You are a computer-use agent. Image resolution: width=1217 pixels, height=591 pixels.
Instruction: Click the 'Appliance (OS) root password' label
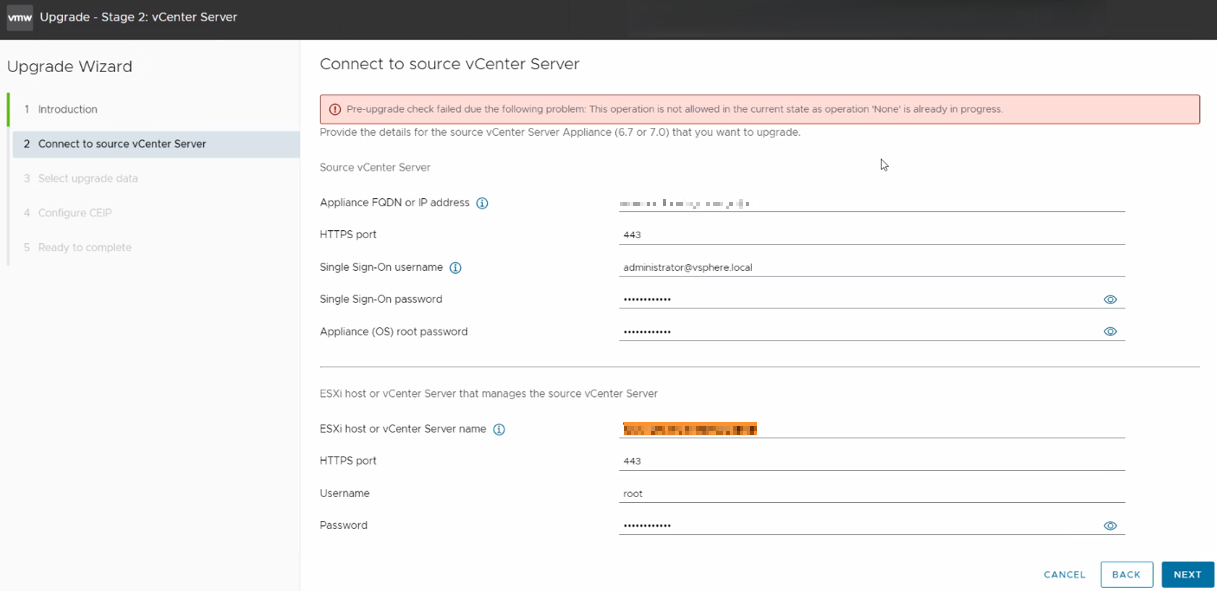tap(394, 331)
